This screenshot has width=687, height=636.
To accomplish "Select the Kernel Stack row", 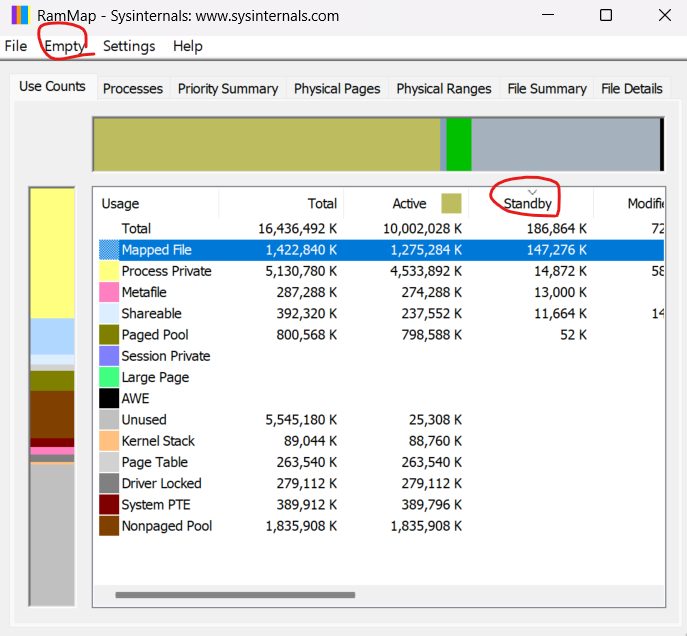I will tap(379, 441).
